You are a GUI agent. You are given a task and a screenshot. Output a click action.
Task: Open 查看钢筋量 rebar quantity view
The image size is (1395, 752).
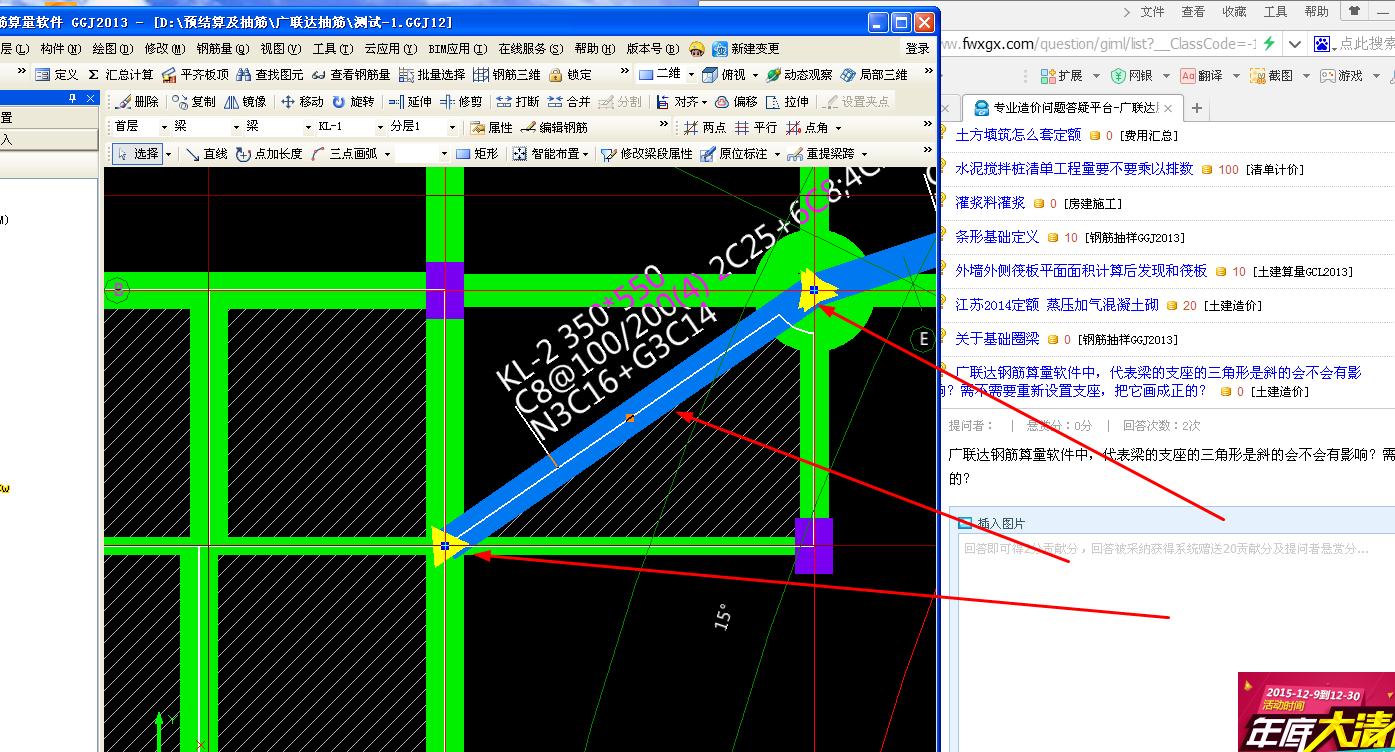pos(351,75)
